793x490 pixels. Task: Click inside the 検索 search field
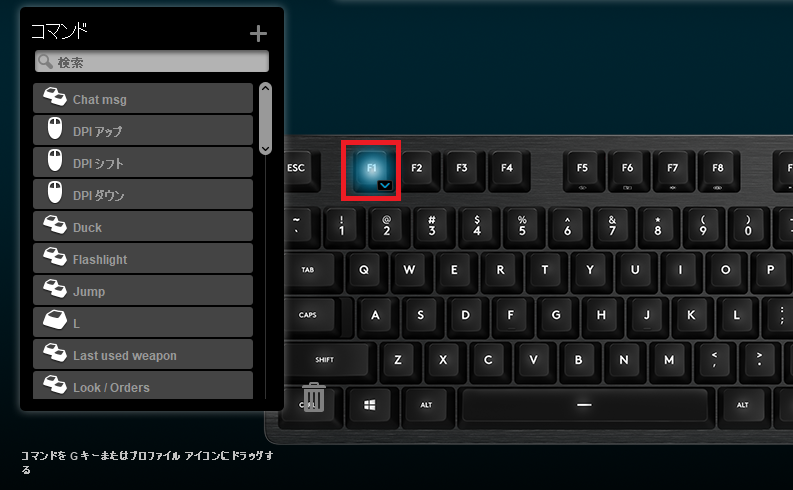152,62
